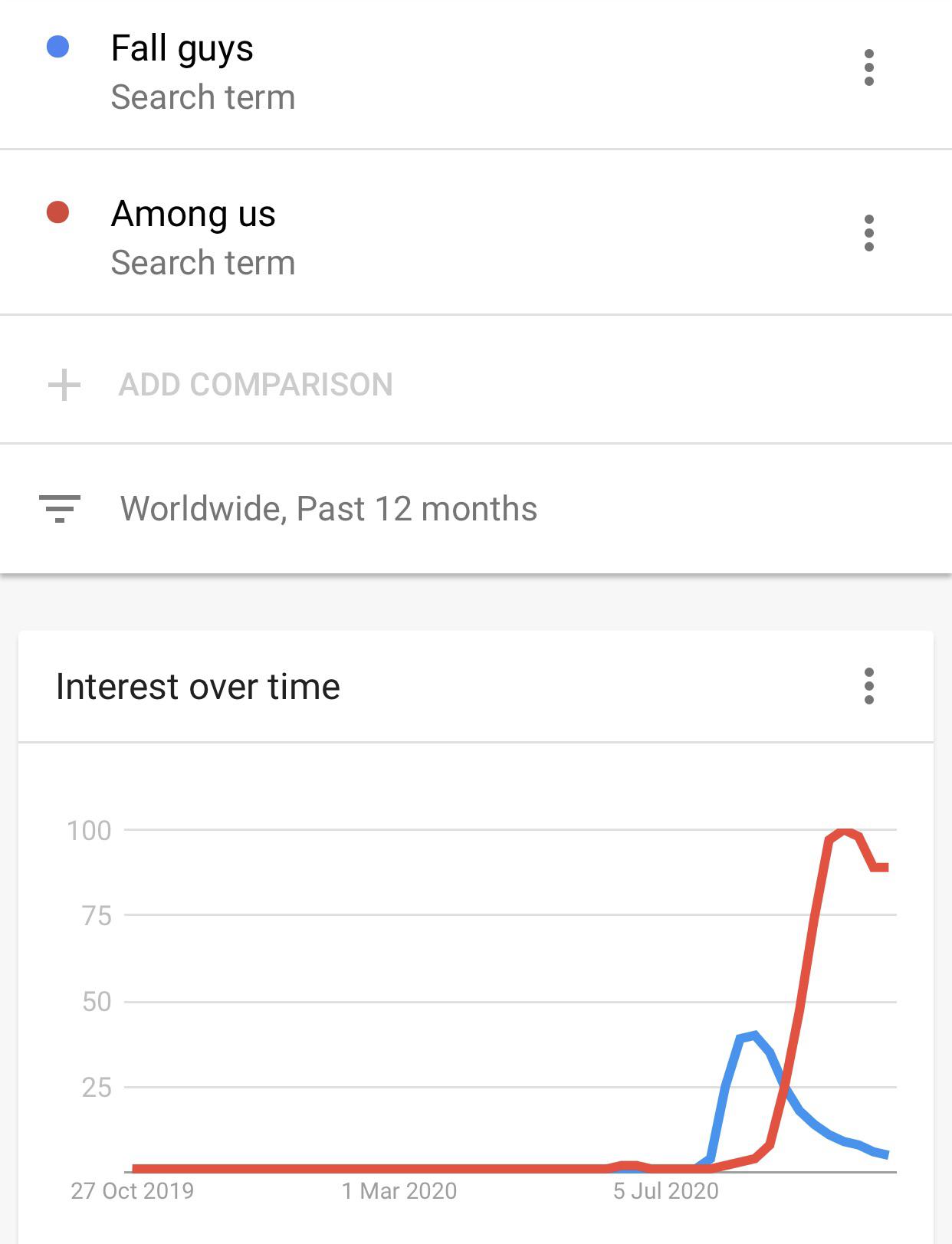Click the filter icon next to Worldwide

pyautogui.click(x=61, y=508)
